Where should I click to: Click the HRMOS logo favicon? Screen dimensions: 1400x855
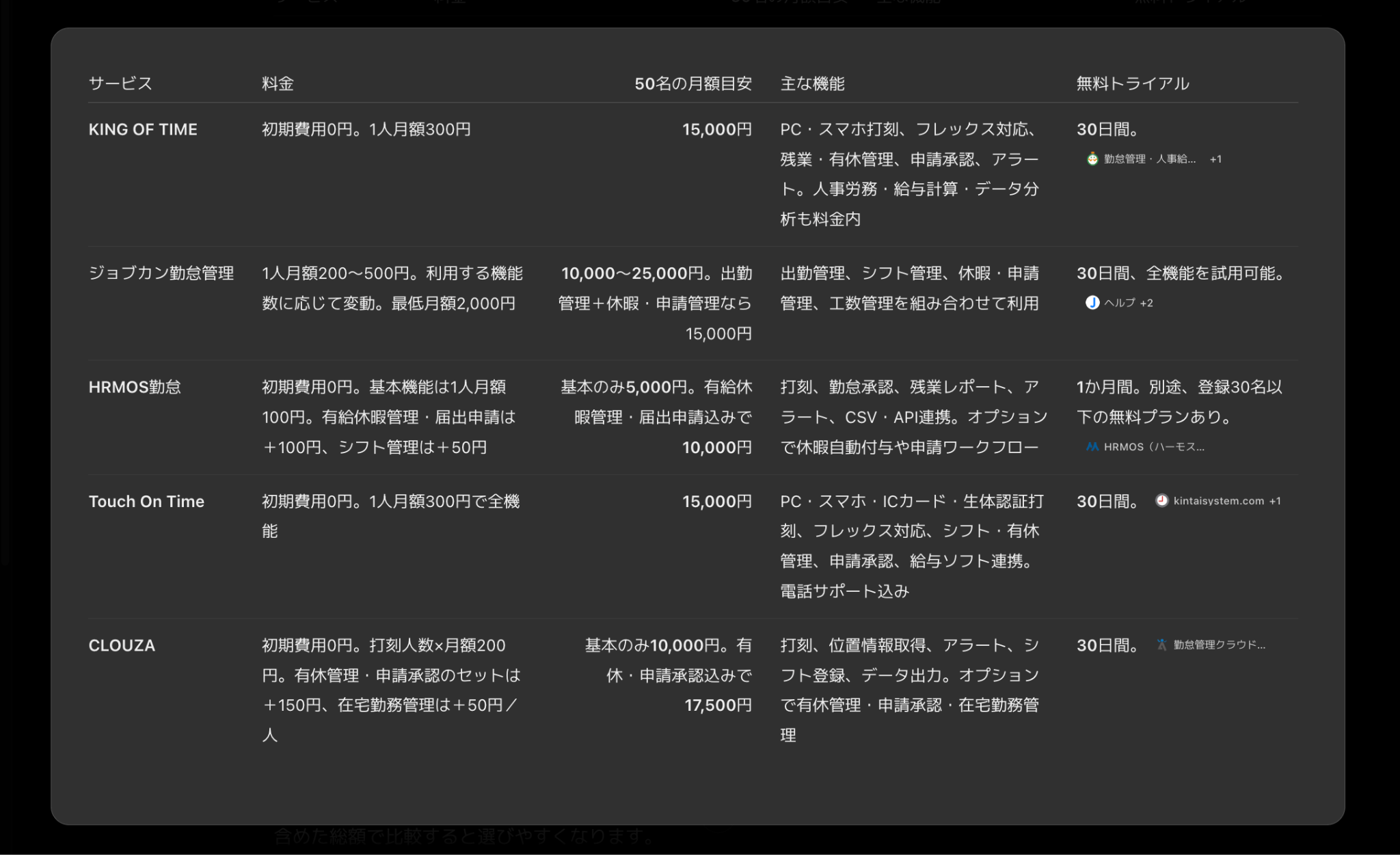(1092, 447)
